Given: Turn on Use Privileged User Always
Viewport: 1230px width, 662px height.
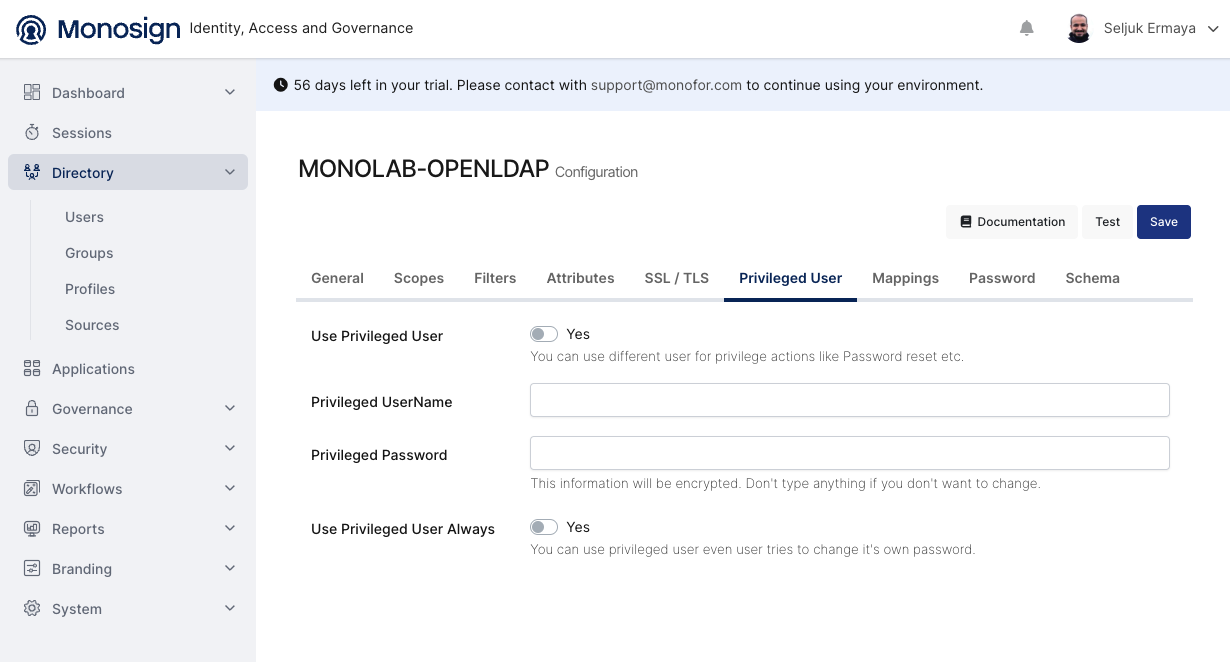Looking at the screenshot, I should tap(544, 527).
